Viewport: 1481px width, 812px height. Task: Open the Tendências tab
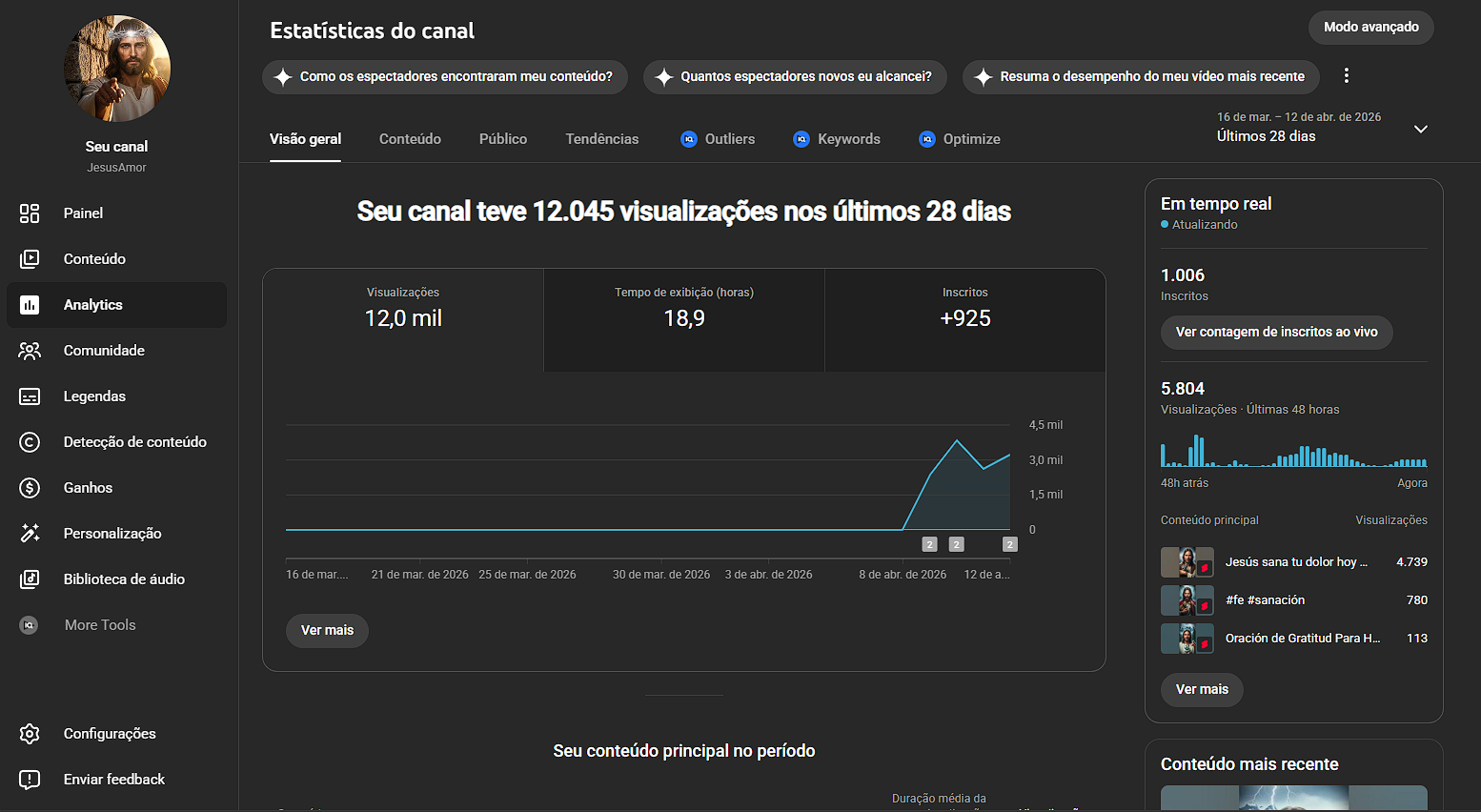coord(602,139)
